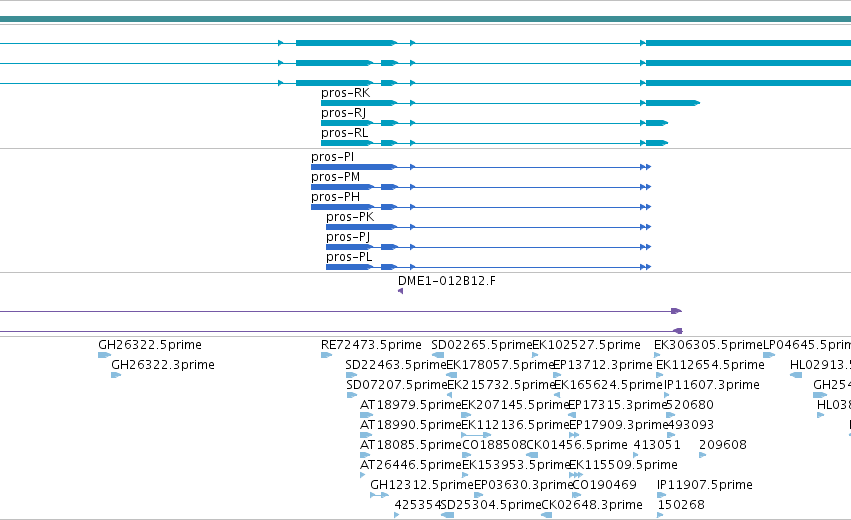The height and width of the screenshot is (520, 851).
Task: Click the pros-RK transcript label
Action: click(346, 93)
